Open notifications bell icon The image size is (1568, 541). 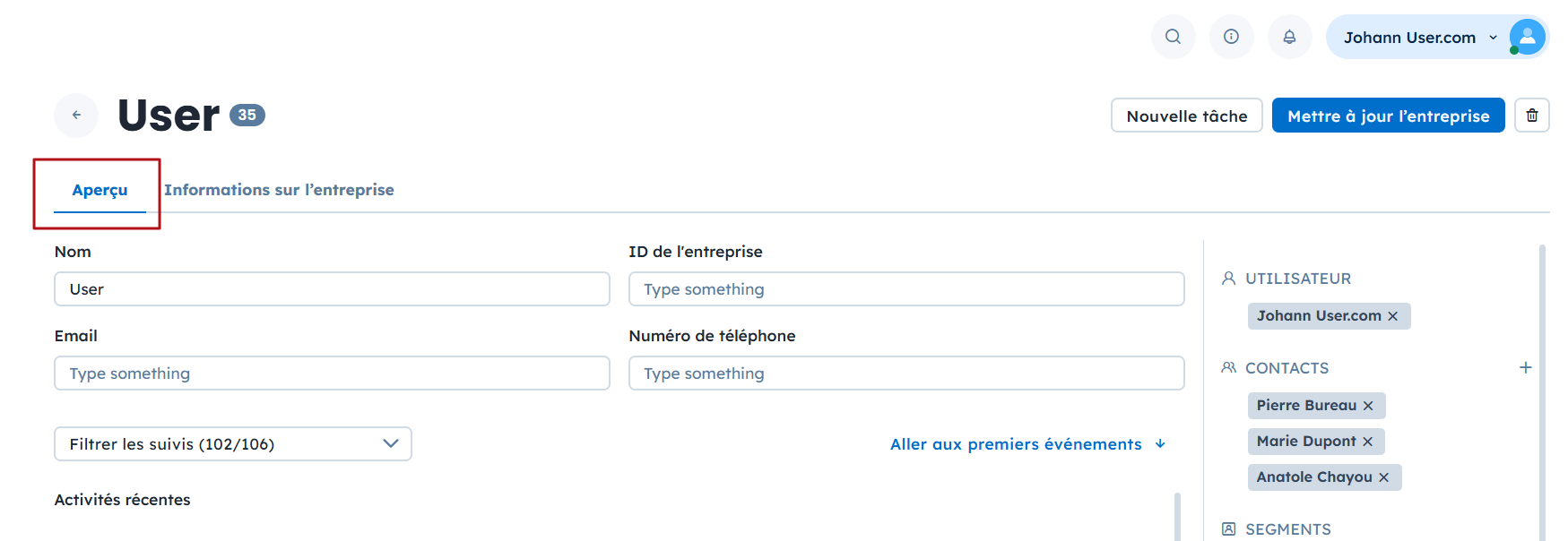click(x=1289, y=37)
